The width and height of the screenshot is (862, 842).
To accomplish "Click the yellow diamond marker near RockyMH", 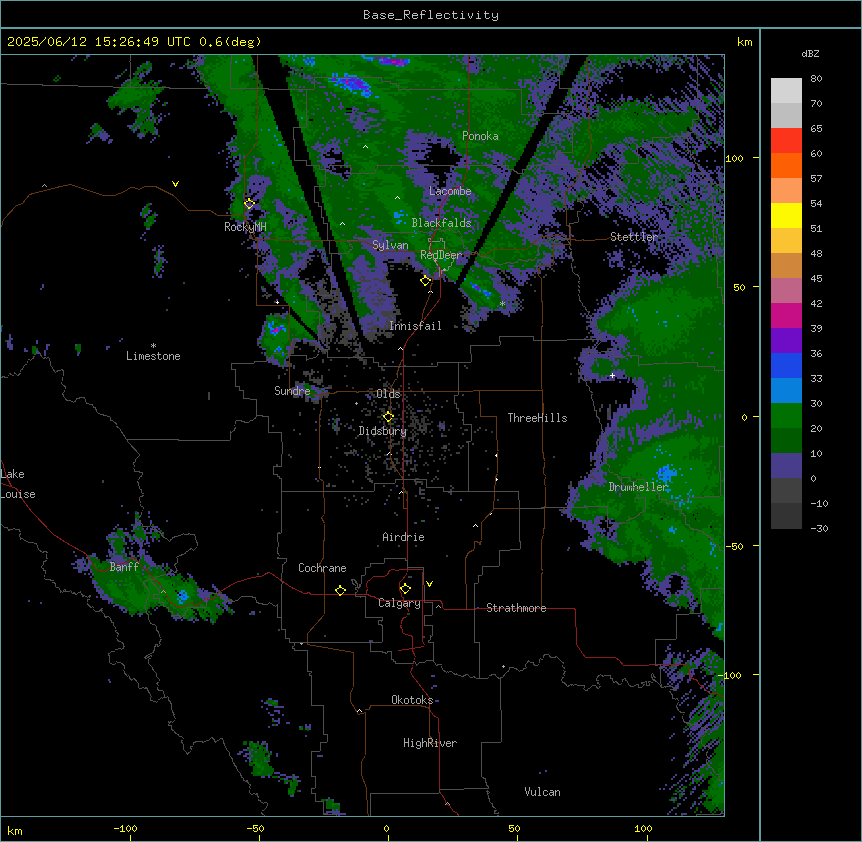I will tap(250, 204).
